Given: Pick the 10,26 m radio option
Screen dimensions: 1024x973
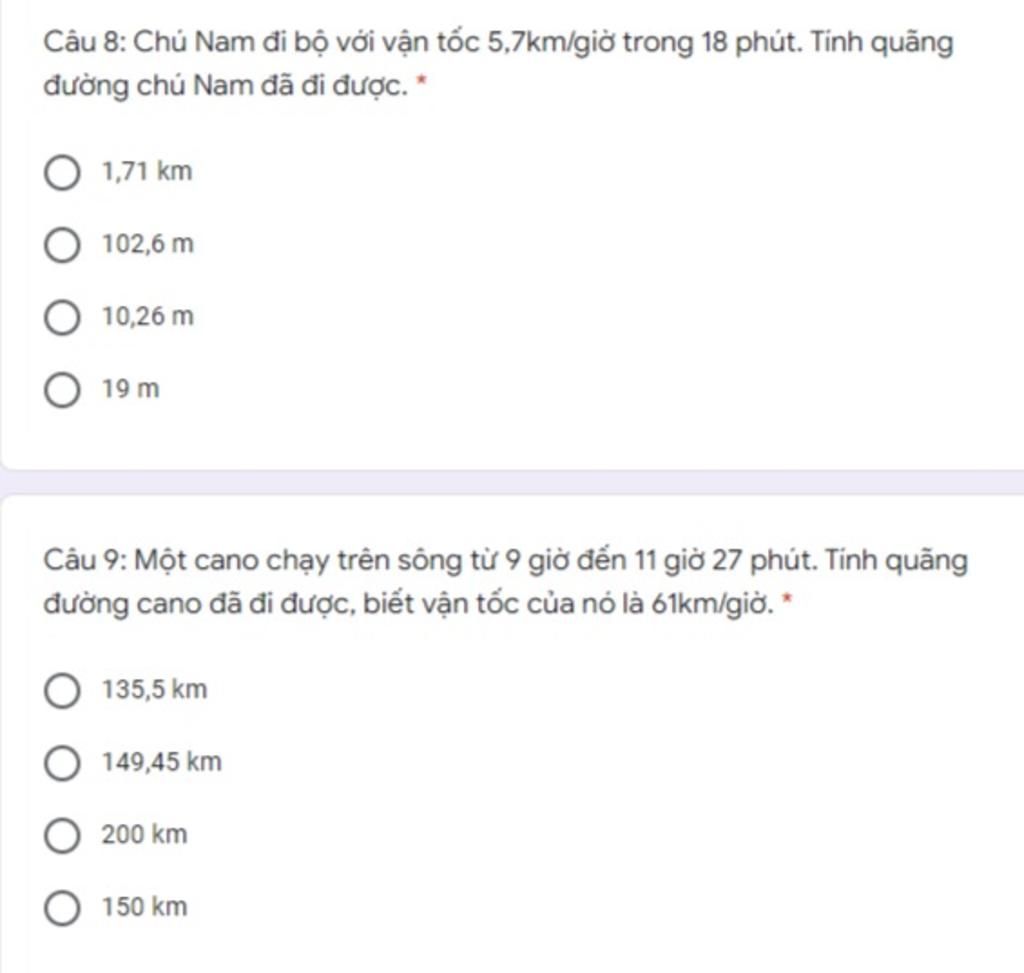Looking at the screenshot, I should pyautogui.click(x=62, y=318).
